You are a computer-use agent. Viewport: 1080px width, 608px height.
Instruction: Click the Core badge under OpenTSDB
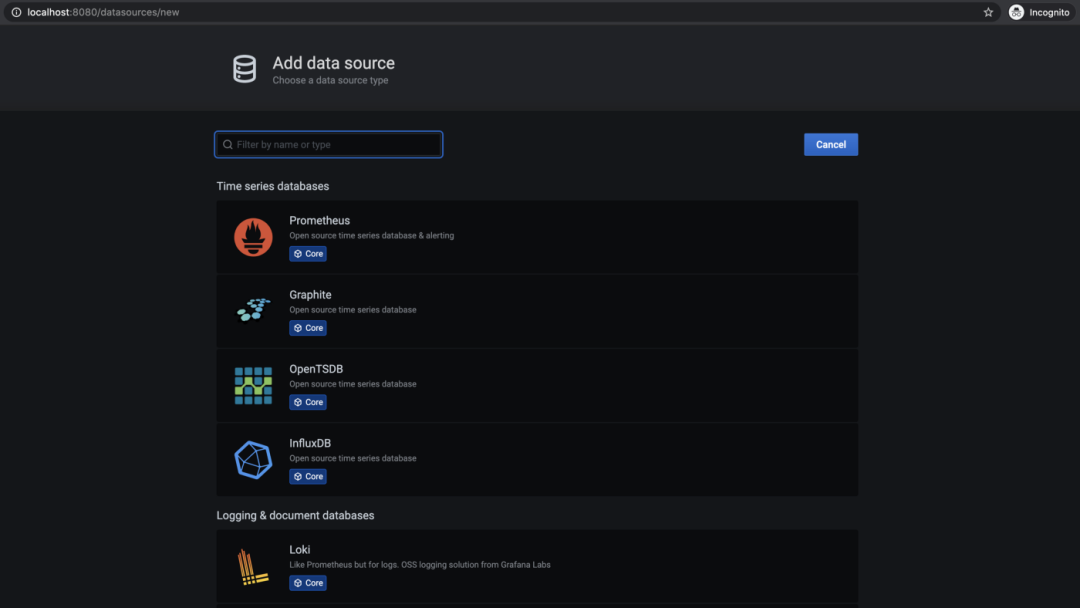(308, 402)
